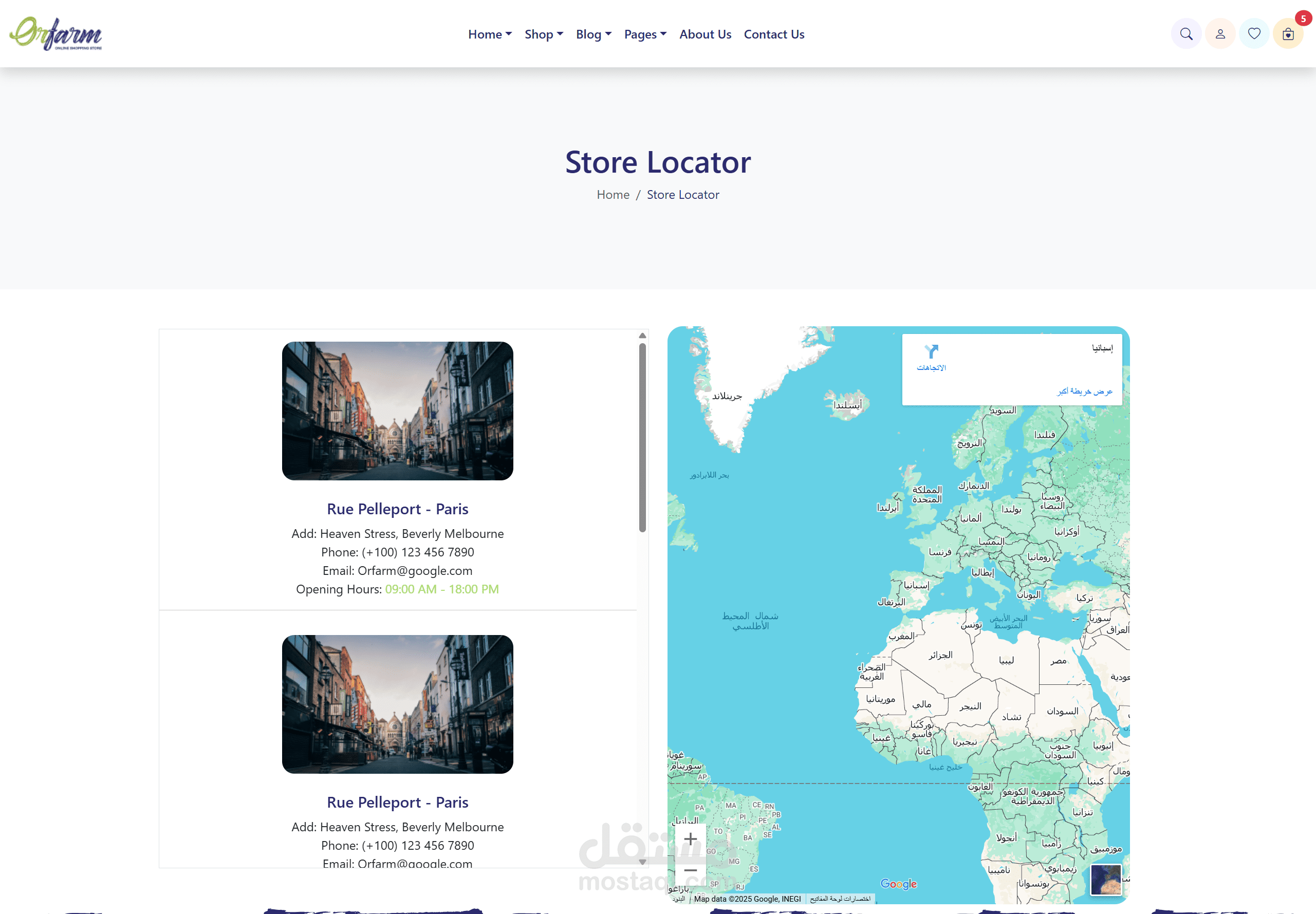Click the store list scroll up arrow
The image size is (1316, 914).
tap(642, 335)
